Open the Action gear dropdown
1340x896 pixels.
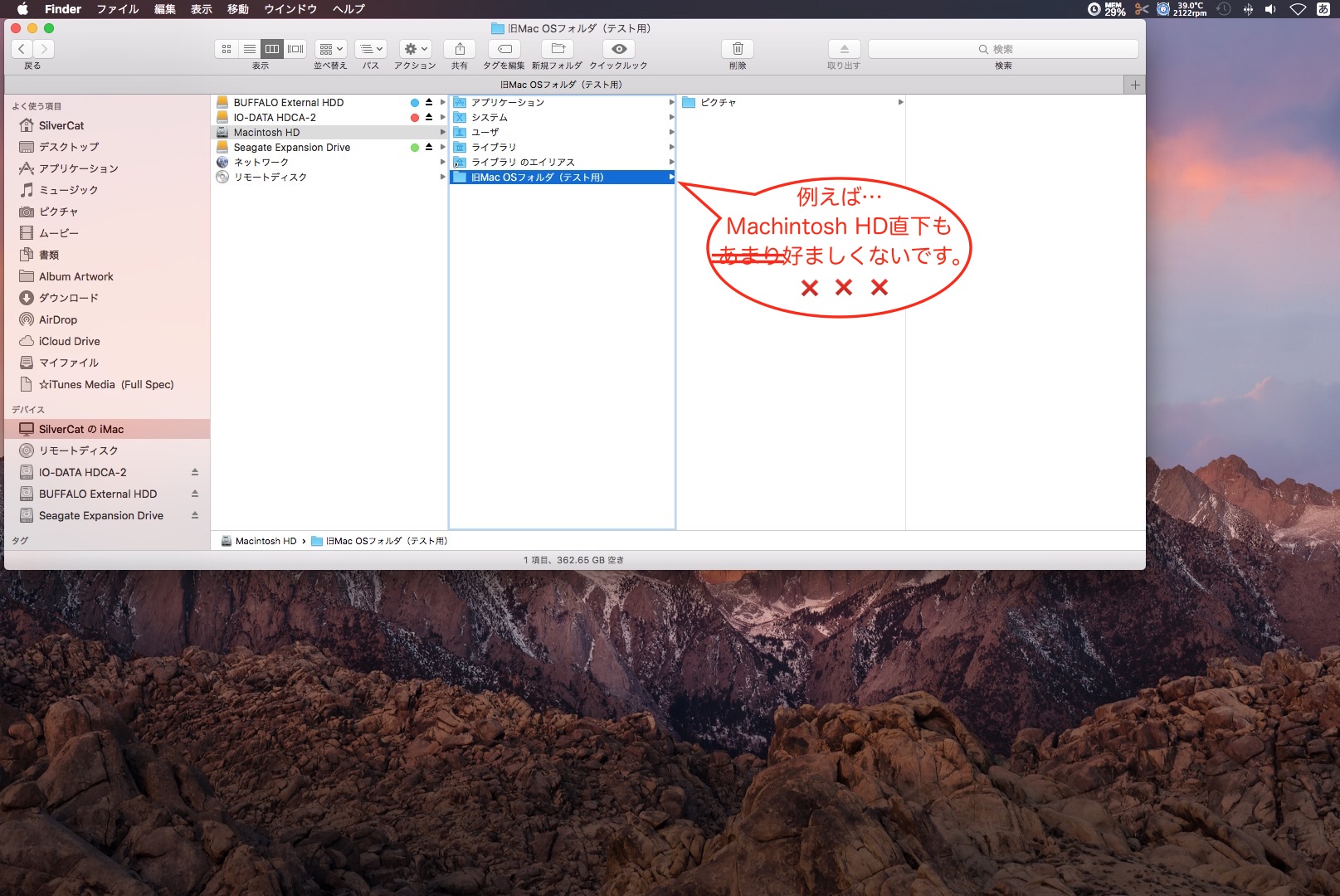pos(415,49)
